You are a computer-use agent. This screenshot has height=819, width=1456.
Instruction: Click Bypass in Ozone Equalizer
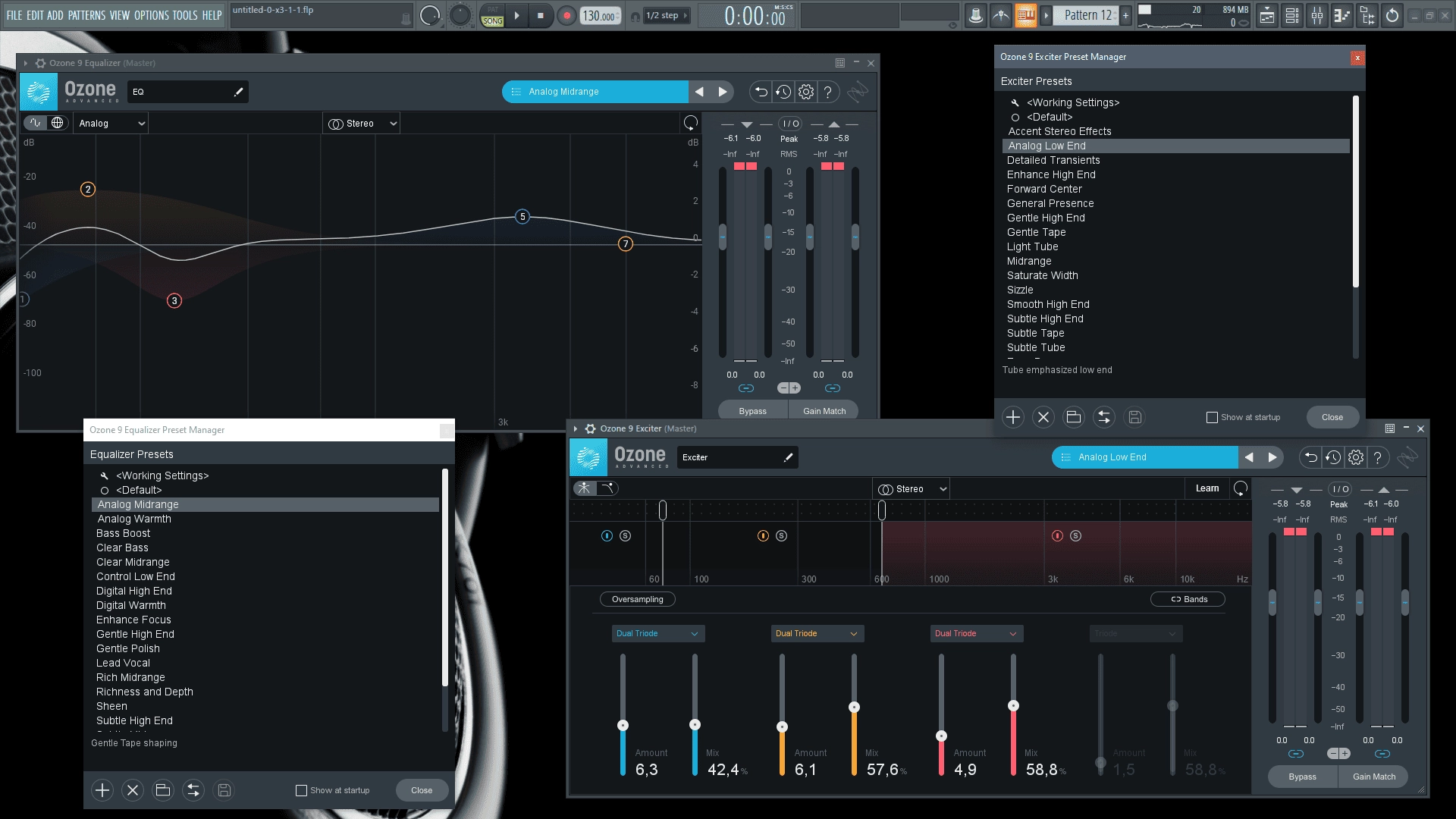(752, 410)
